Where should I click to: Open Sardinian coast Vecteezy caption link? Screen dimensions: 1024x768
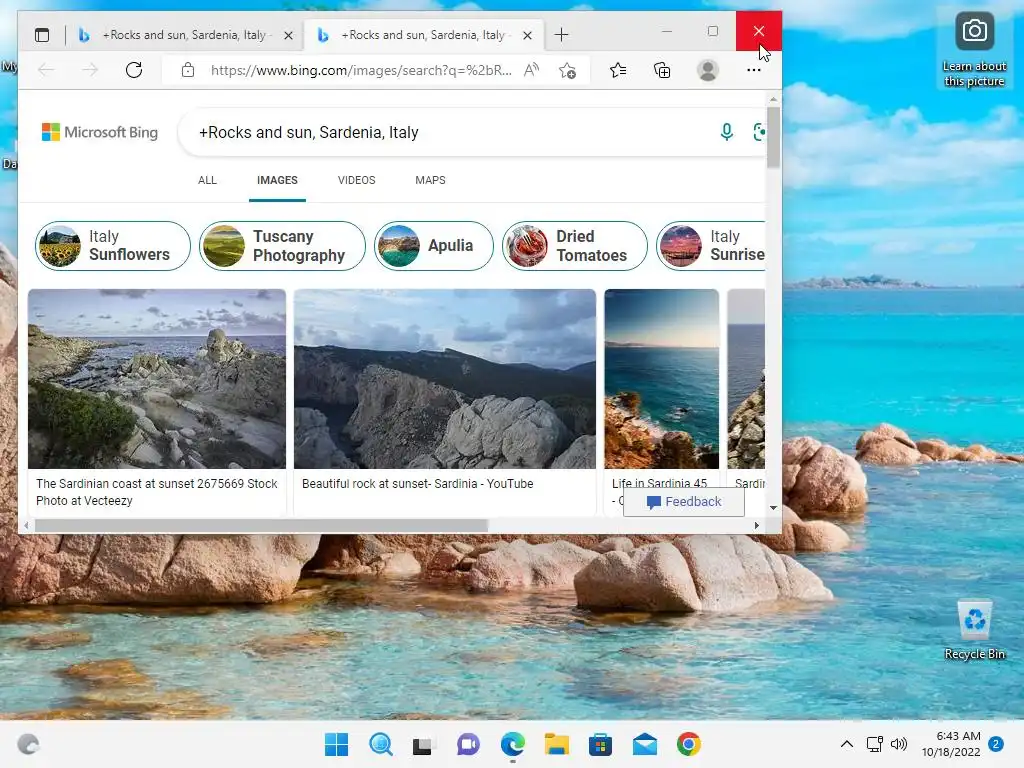(157, 492)
